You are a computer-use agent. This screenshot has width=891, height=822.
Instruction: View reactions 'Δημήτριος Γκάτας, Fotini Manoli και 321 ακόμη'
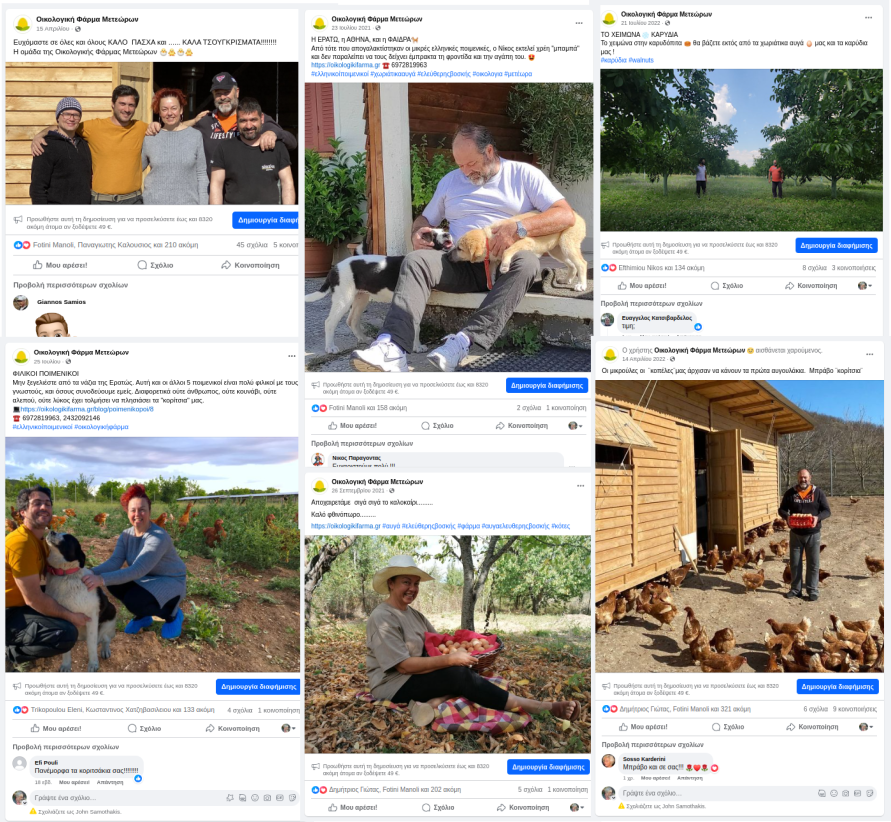click(x=685, y=709)
